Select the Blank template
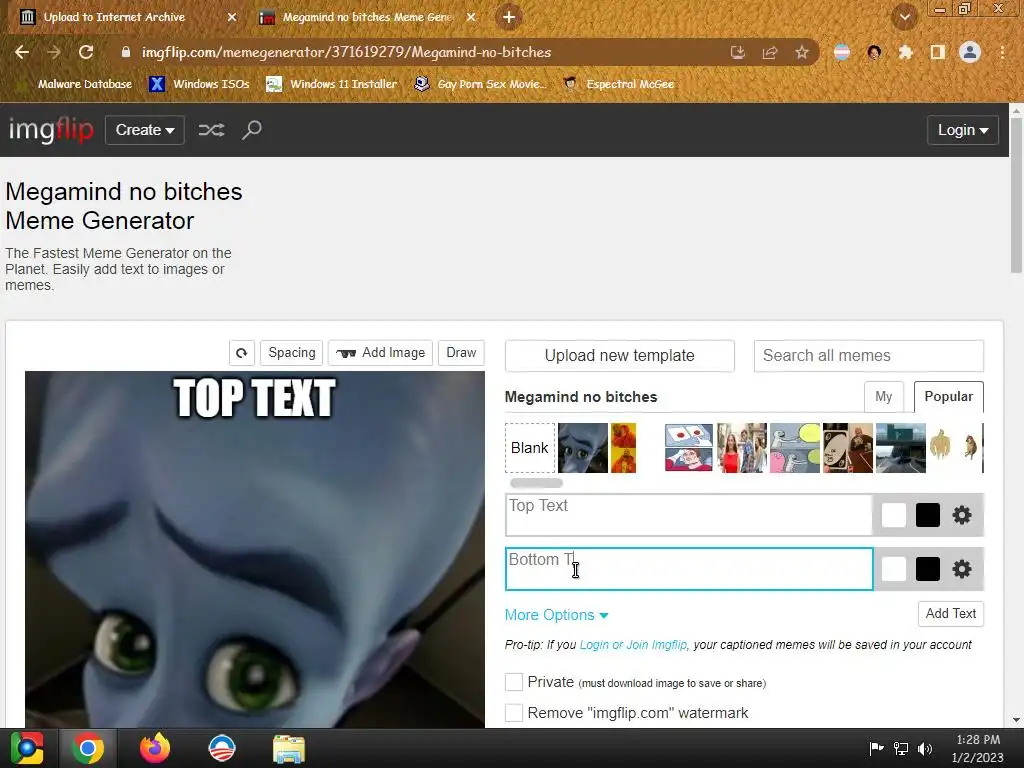The height and width of the screenshot is (768, 1024). point(530,448)
